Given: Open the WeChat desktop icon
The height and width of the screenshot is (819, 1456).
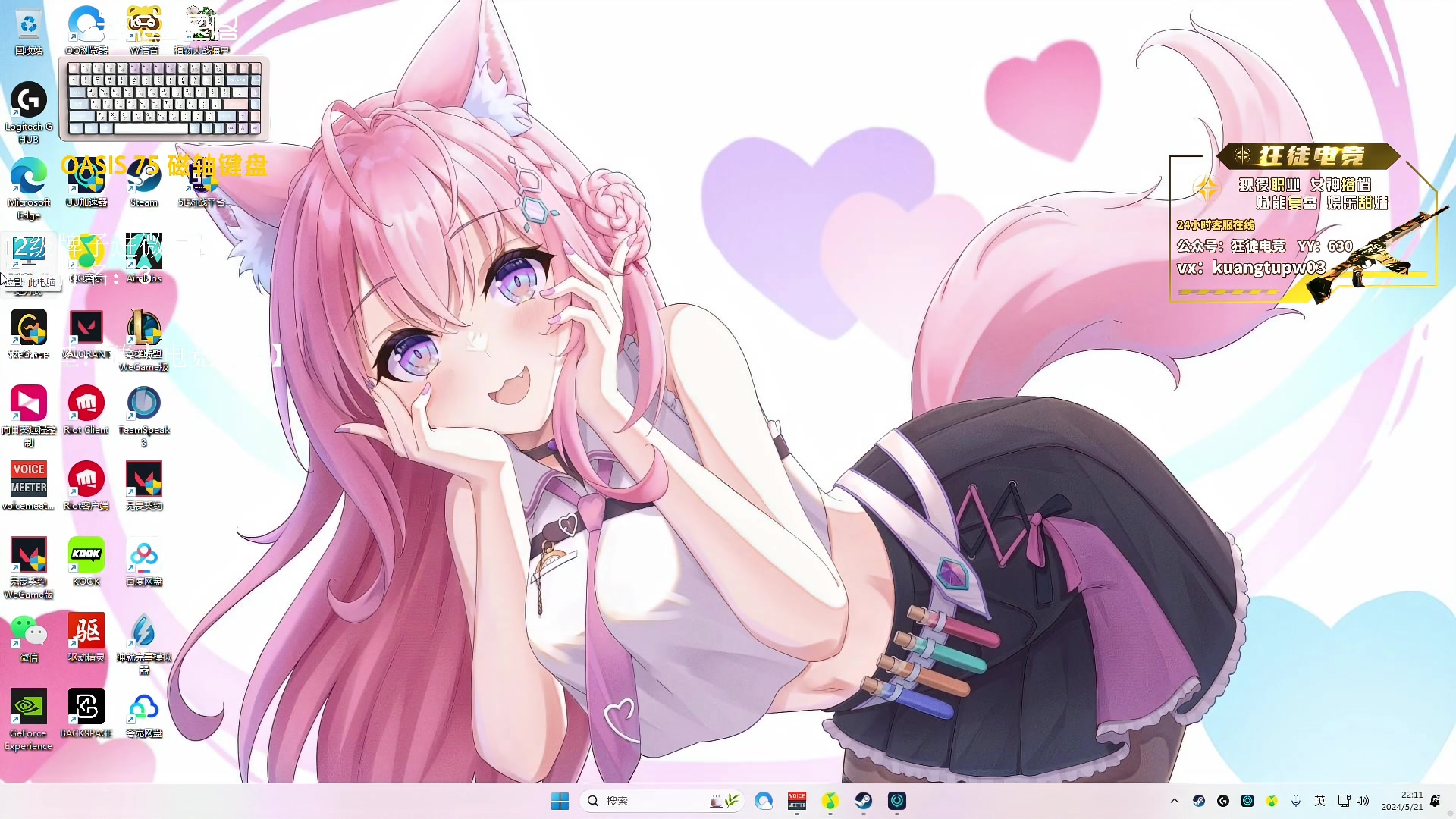Looking at the screenshot, I should [x=29, y=632].
